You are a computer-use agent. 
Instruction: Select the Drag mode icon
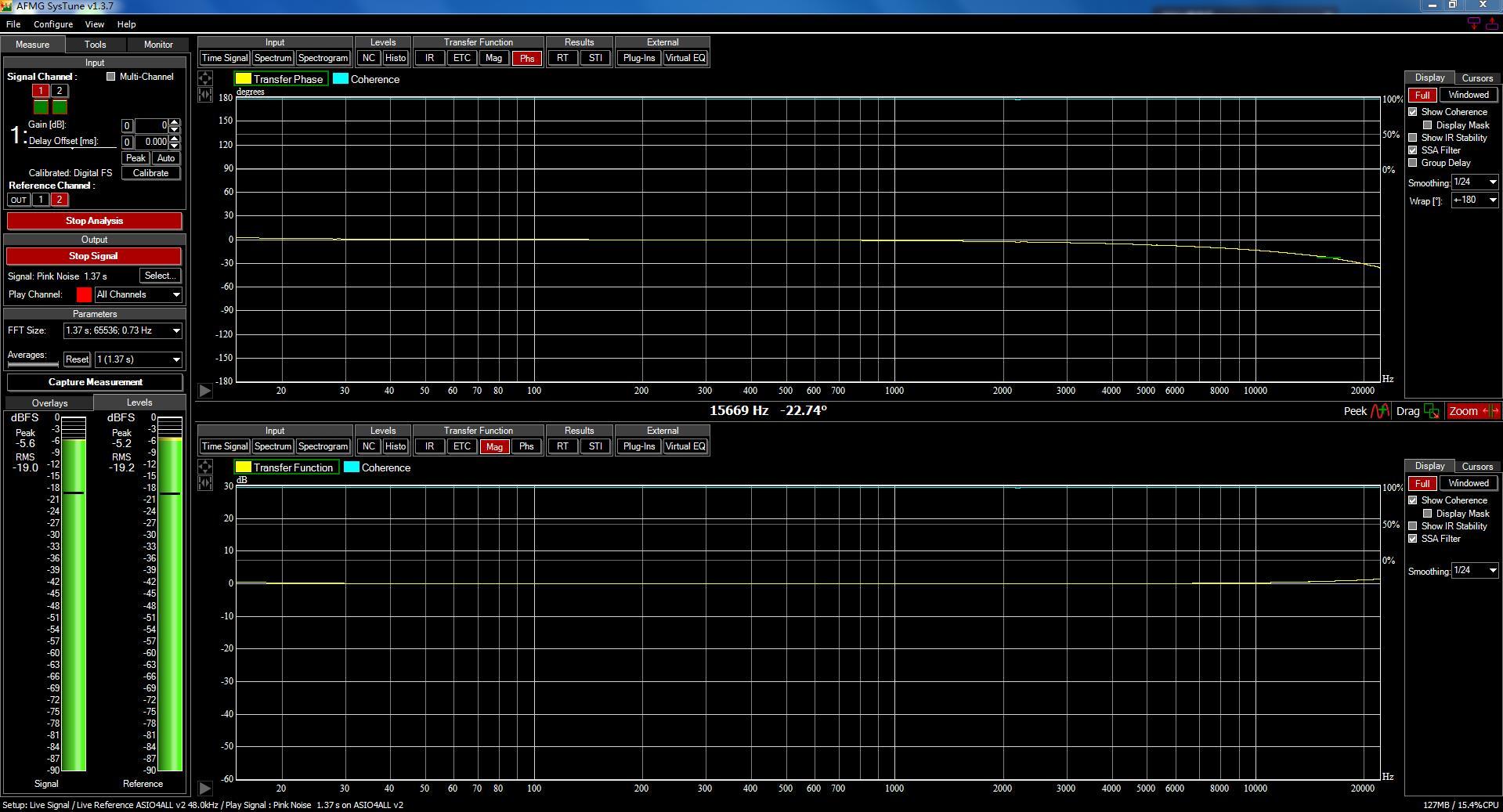[x=1432, y=411]
